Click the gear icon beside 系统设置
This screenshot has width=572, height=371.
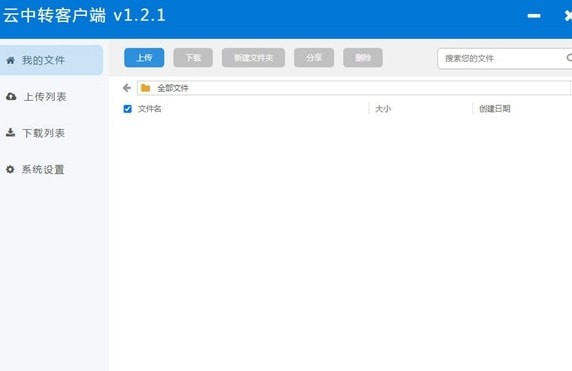[x=10, y=169]
